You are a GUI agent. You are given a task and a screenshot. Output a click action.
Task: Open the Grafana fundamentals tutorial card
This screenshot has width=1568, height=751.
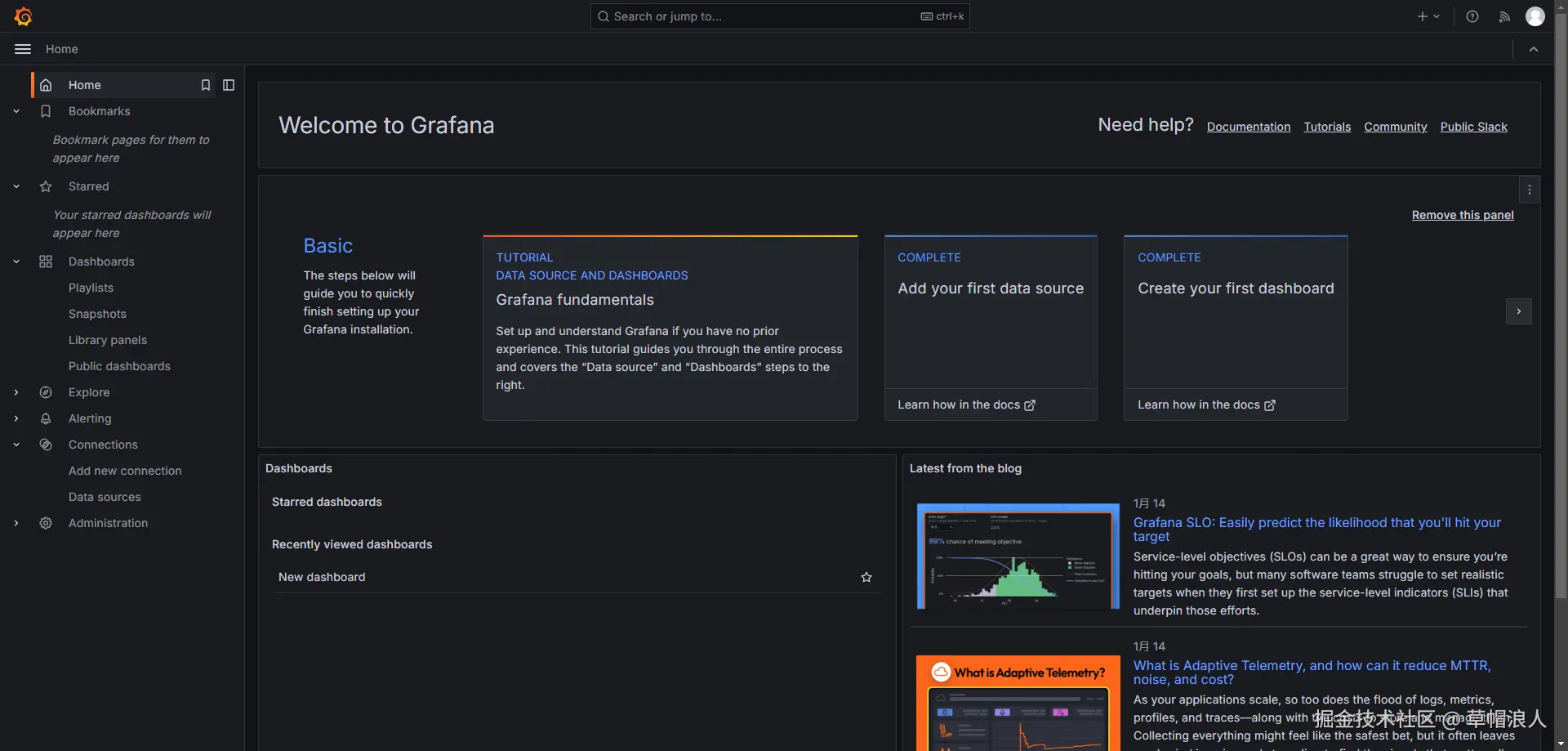(670, 328)
